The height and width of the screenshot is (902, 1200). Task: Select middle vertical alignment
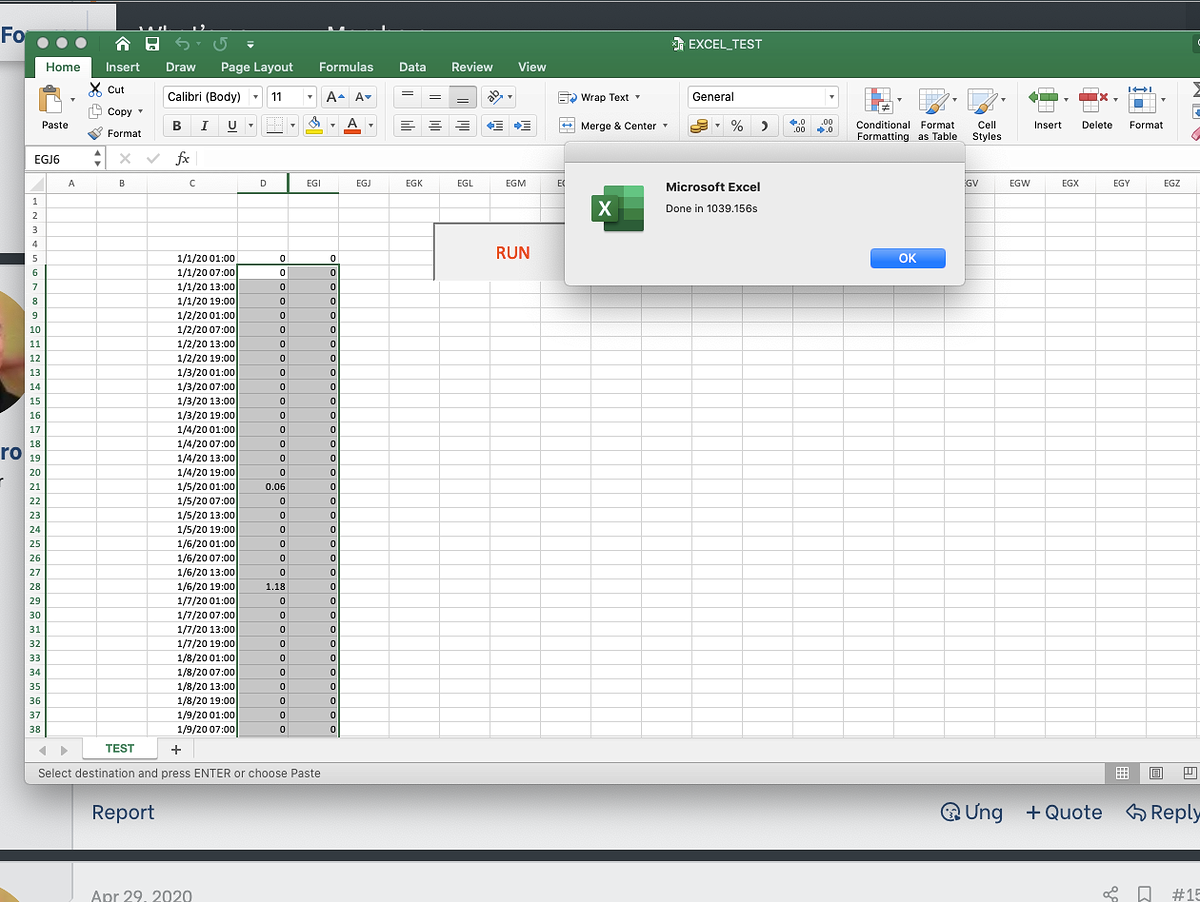(435, 97)
